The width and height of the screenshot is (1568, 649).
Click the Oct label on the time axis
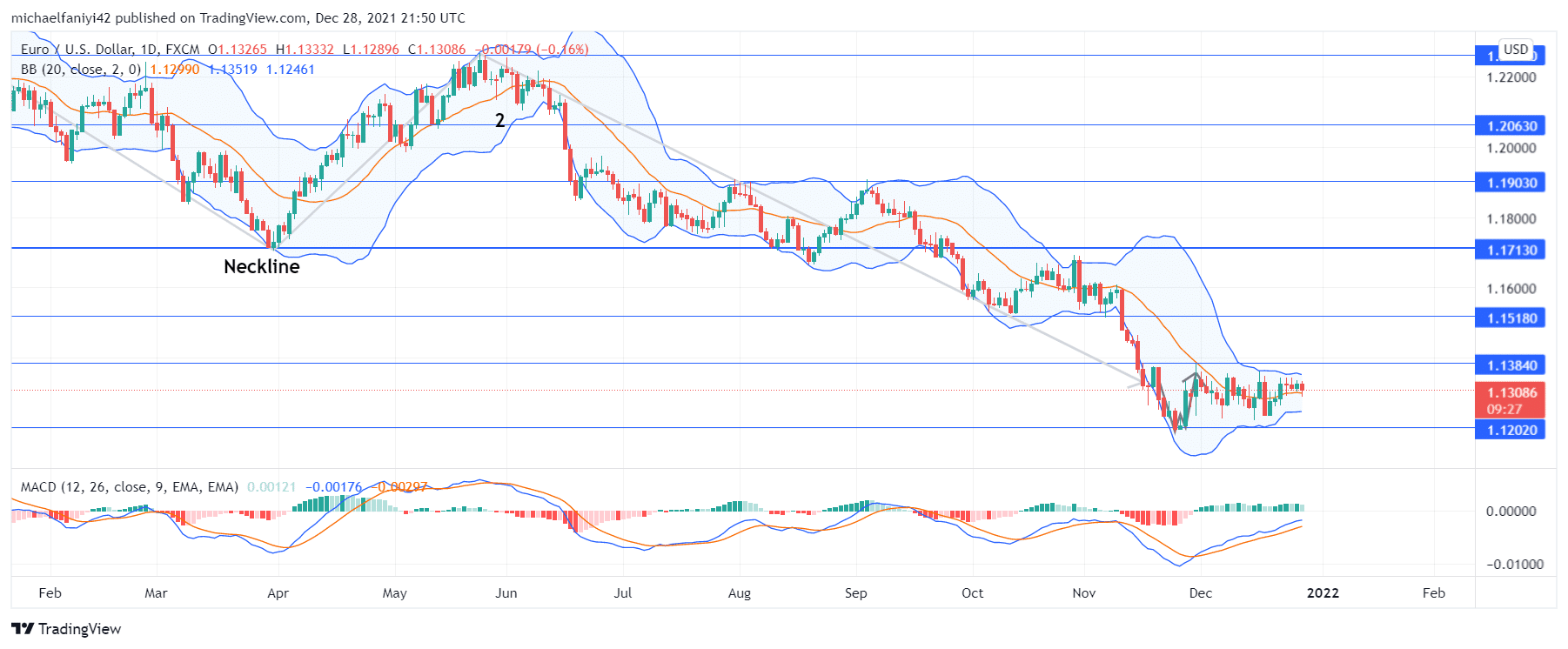coord(972,593)
